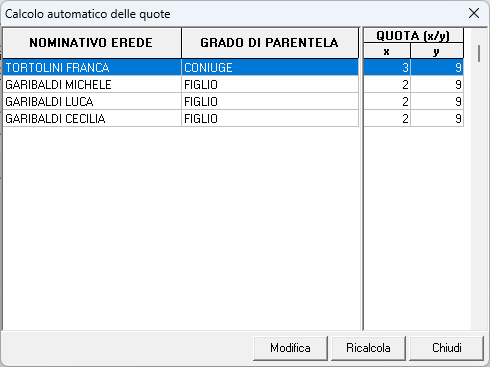
Task: Click y quota value 9 for Garibaldi Cecilia
Action: click(x=437, y=119)
